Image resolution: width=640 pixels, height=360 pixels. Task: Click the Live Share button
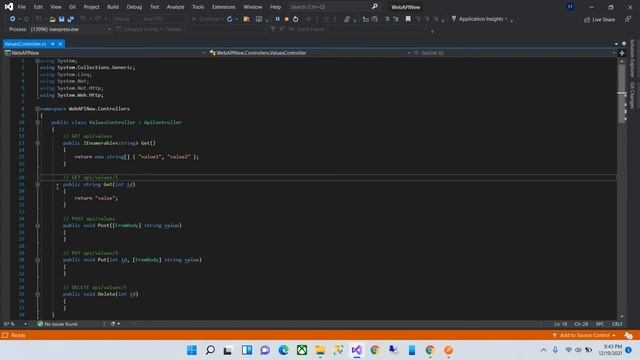click(599, 20)
